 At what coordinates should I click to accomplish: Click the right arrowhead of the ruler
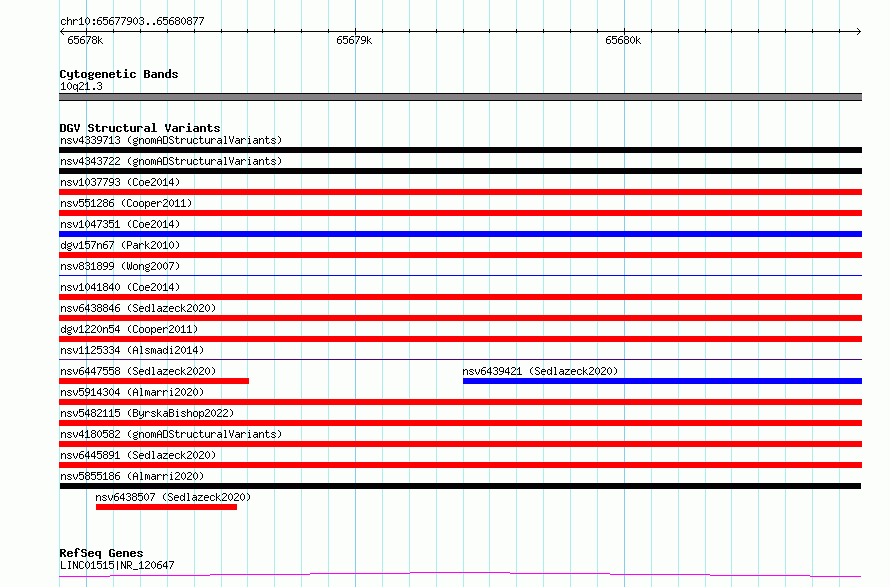click(859, 31)
